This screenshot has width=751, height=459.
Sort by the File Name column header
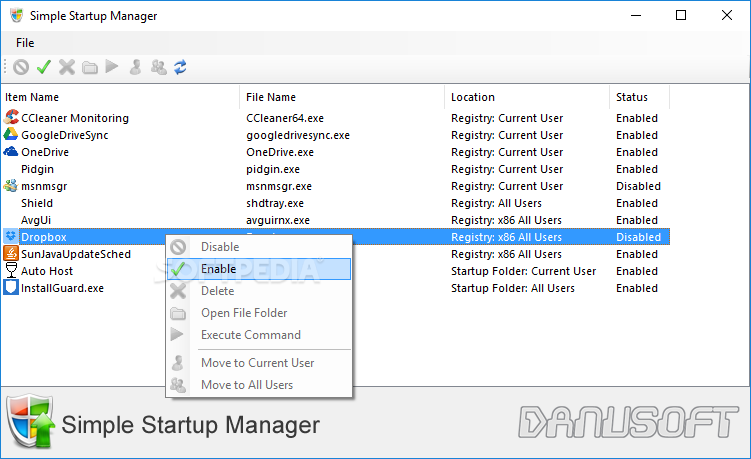pyautogui.click(x=342, y=97)
